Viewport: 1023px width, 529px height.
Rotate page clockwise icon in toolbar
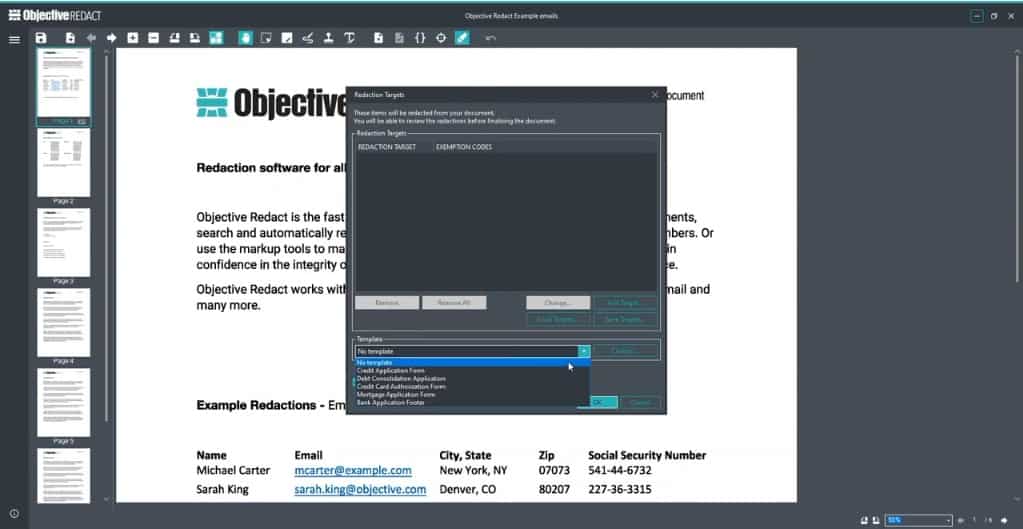point(194,38)
